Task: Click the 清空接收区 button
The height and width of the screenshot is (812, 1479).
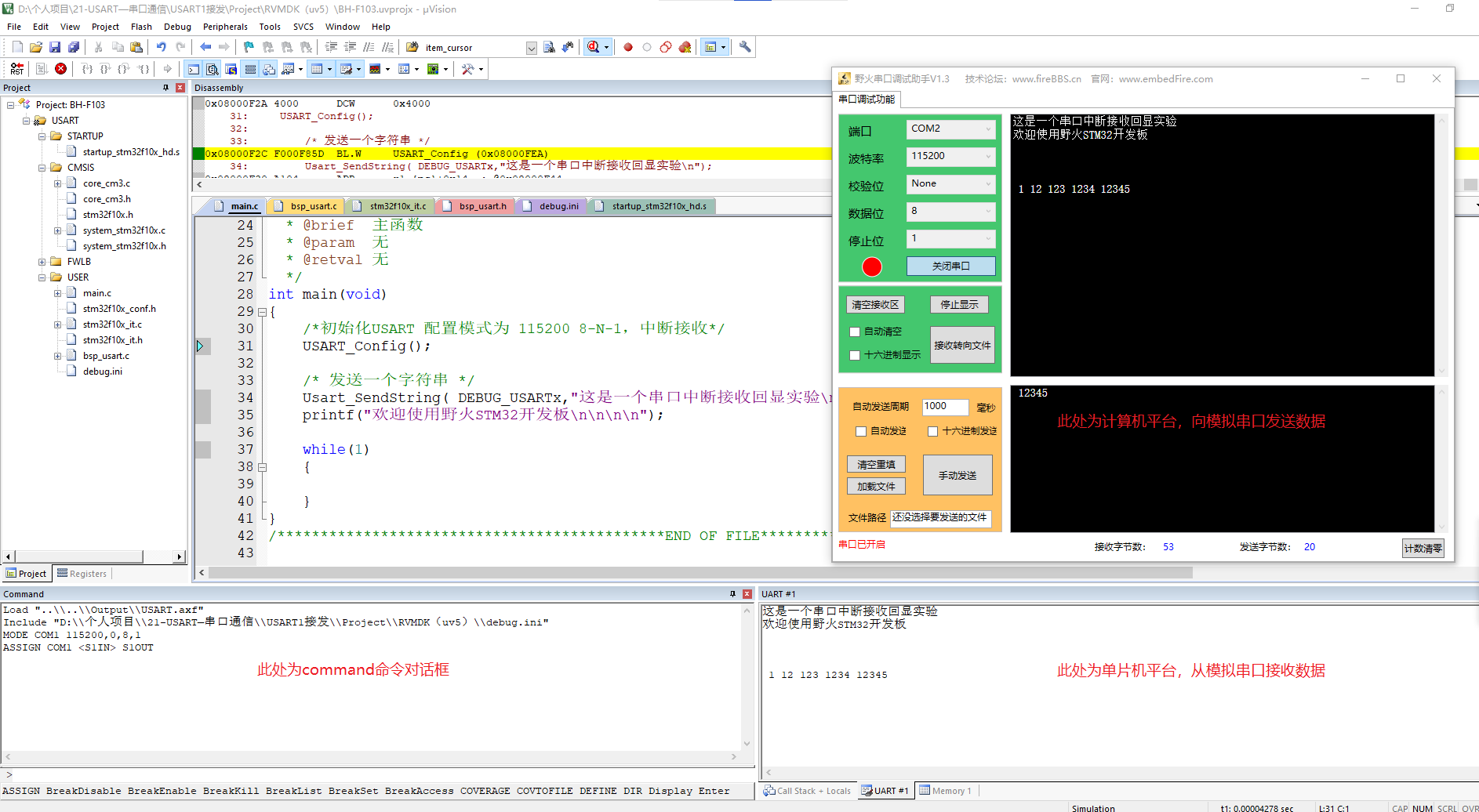Action: pos(875,305)
